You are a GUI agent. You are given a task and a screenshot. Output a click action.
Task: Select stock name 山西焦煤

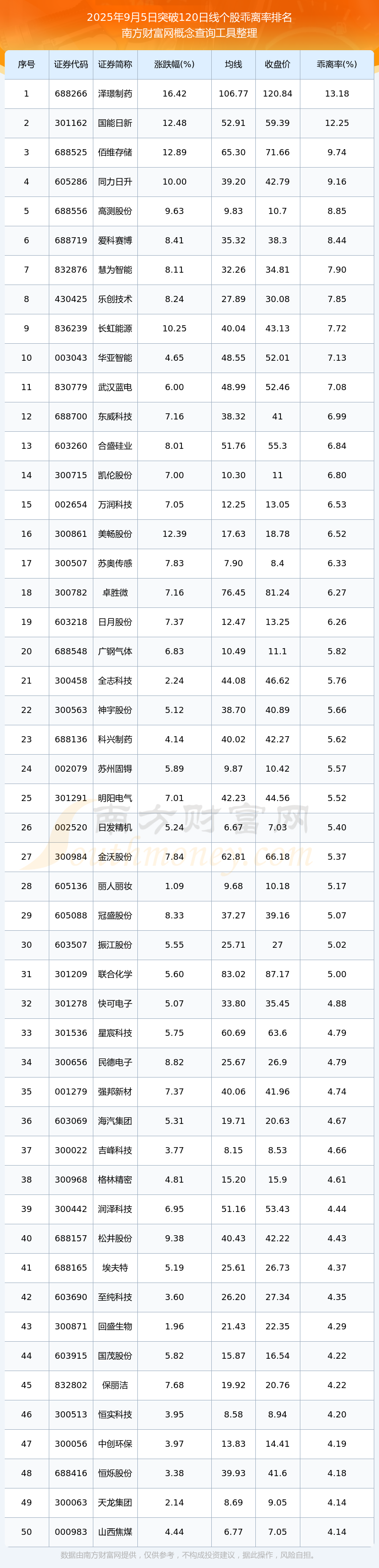[x=115, y=1532]
